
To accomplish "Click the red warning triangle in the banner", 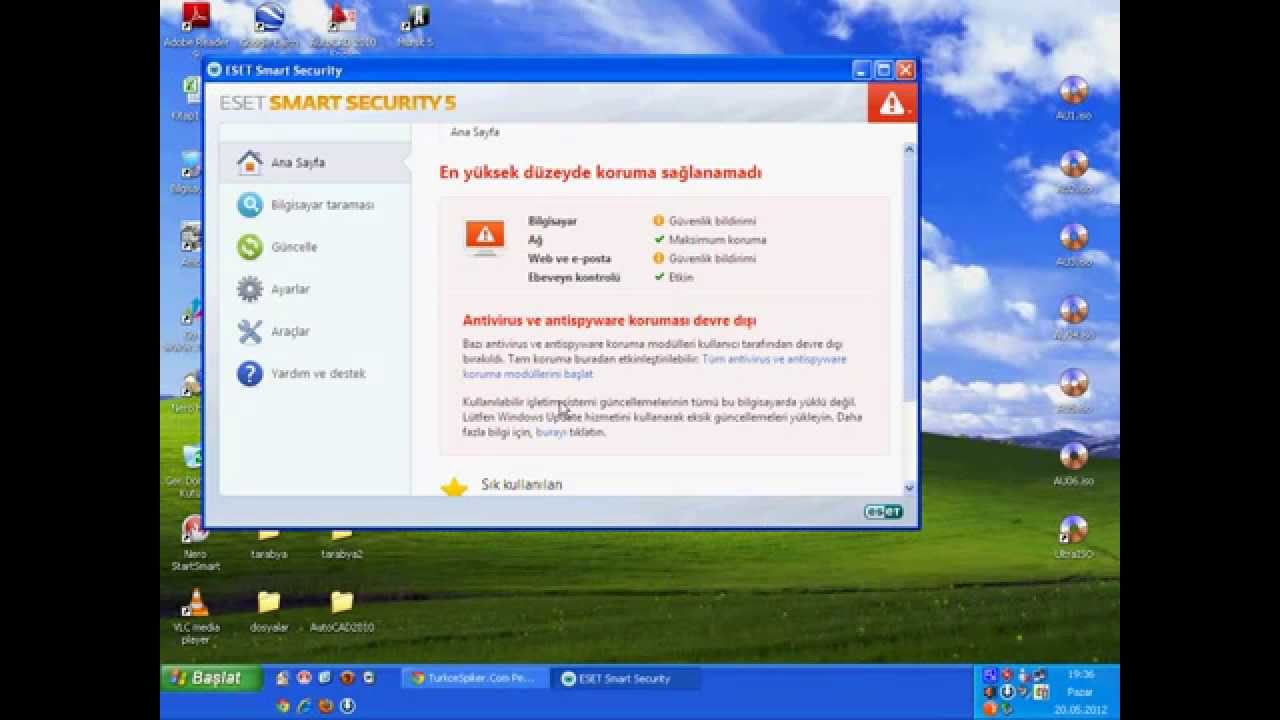I will click(890, 100).
